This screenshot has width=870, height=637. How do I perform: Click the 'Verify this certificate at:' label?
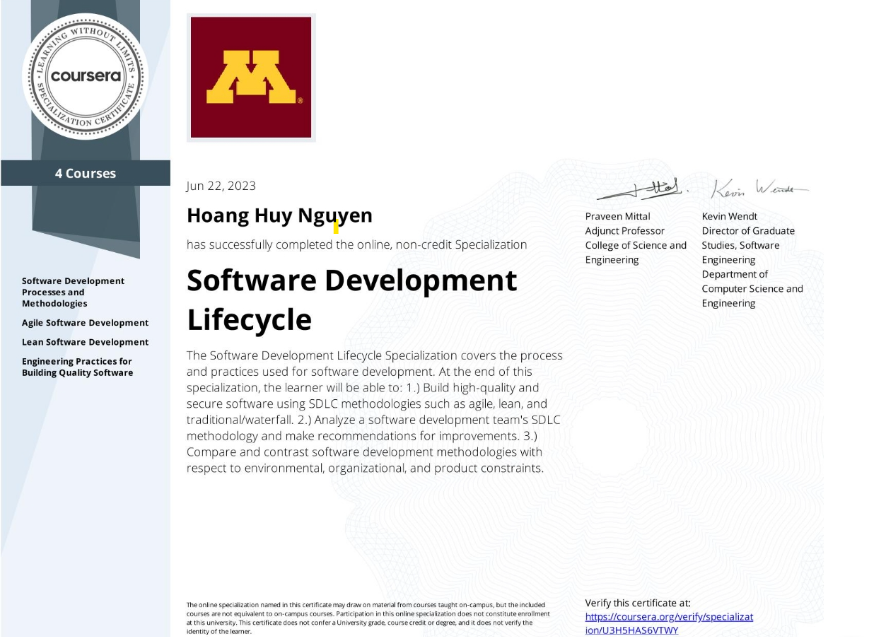point(637,603)
